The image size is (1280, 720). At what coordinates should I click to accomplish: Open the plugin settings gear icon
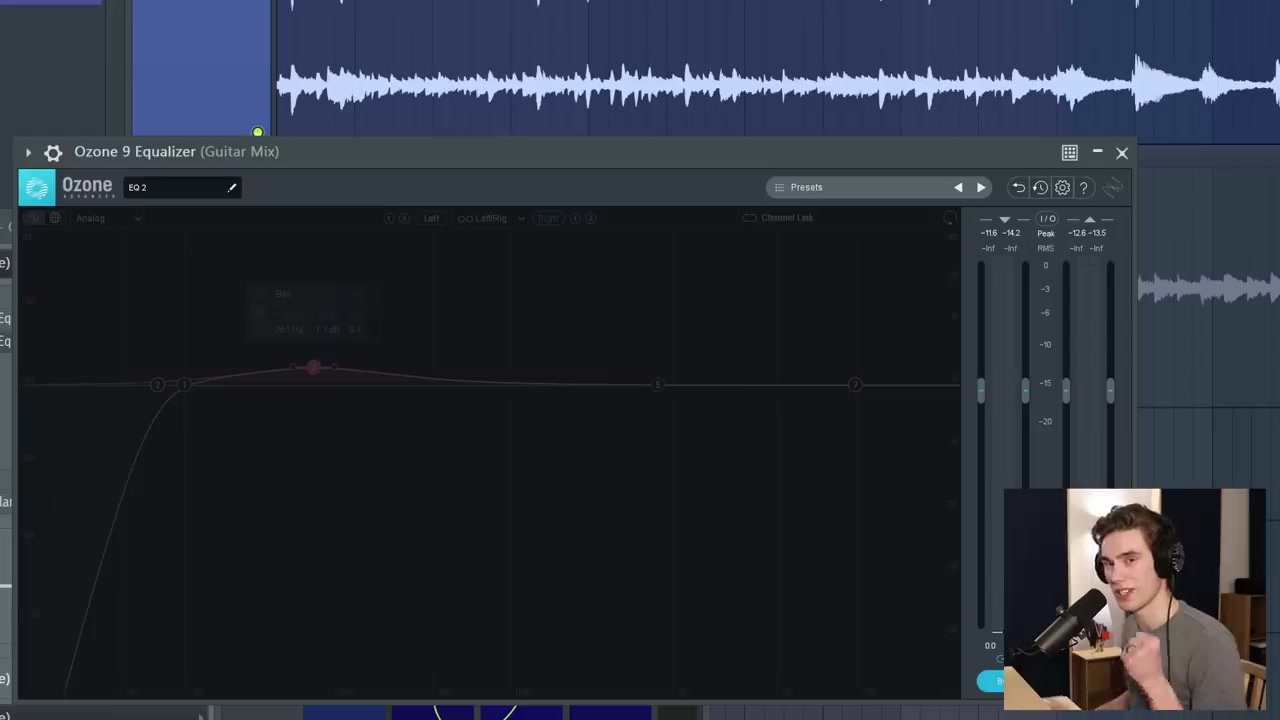pos(1062,187)
